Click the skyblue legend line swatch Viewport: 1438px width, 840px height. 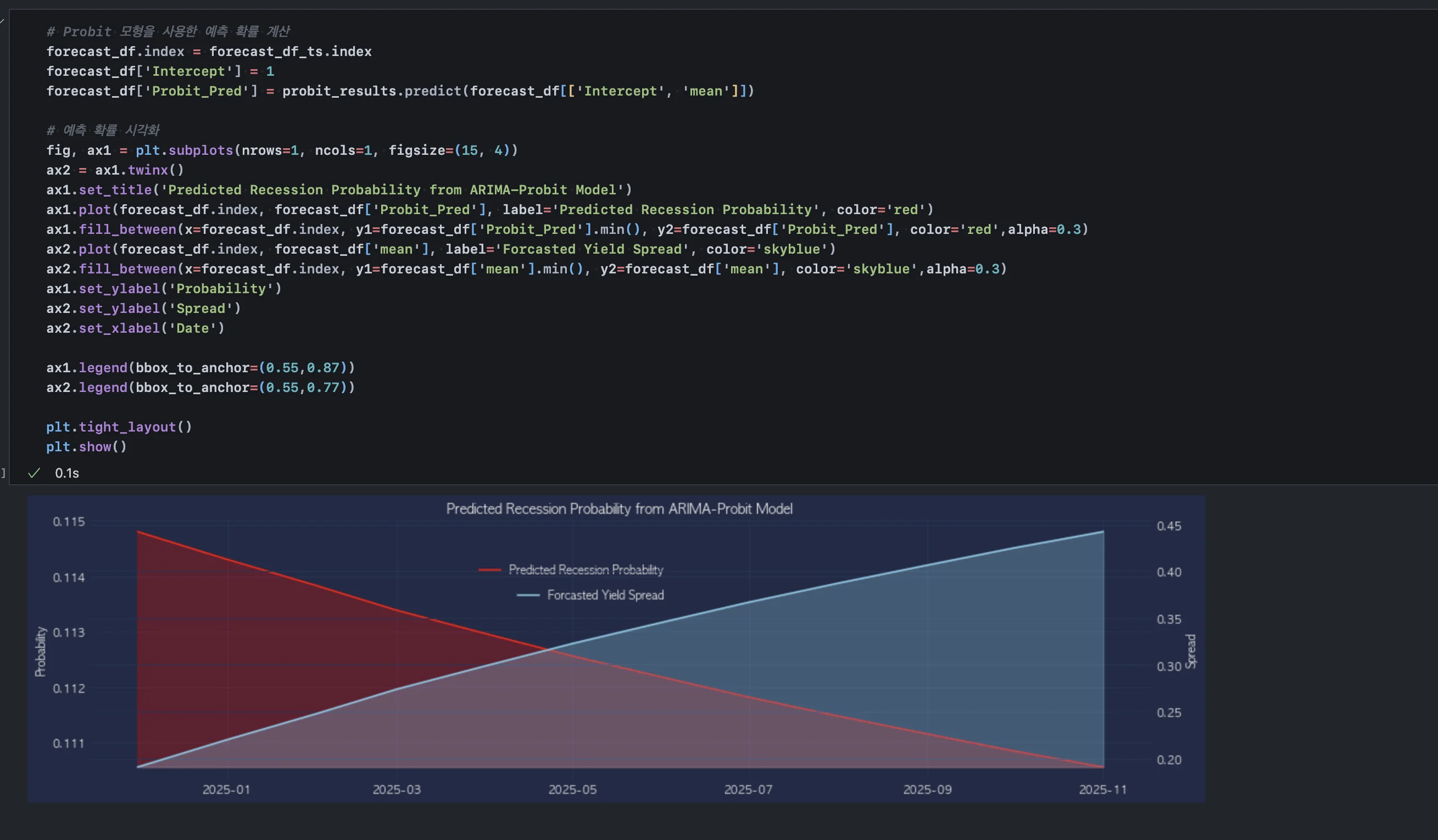pos(528,595)
